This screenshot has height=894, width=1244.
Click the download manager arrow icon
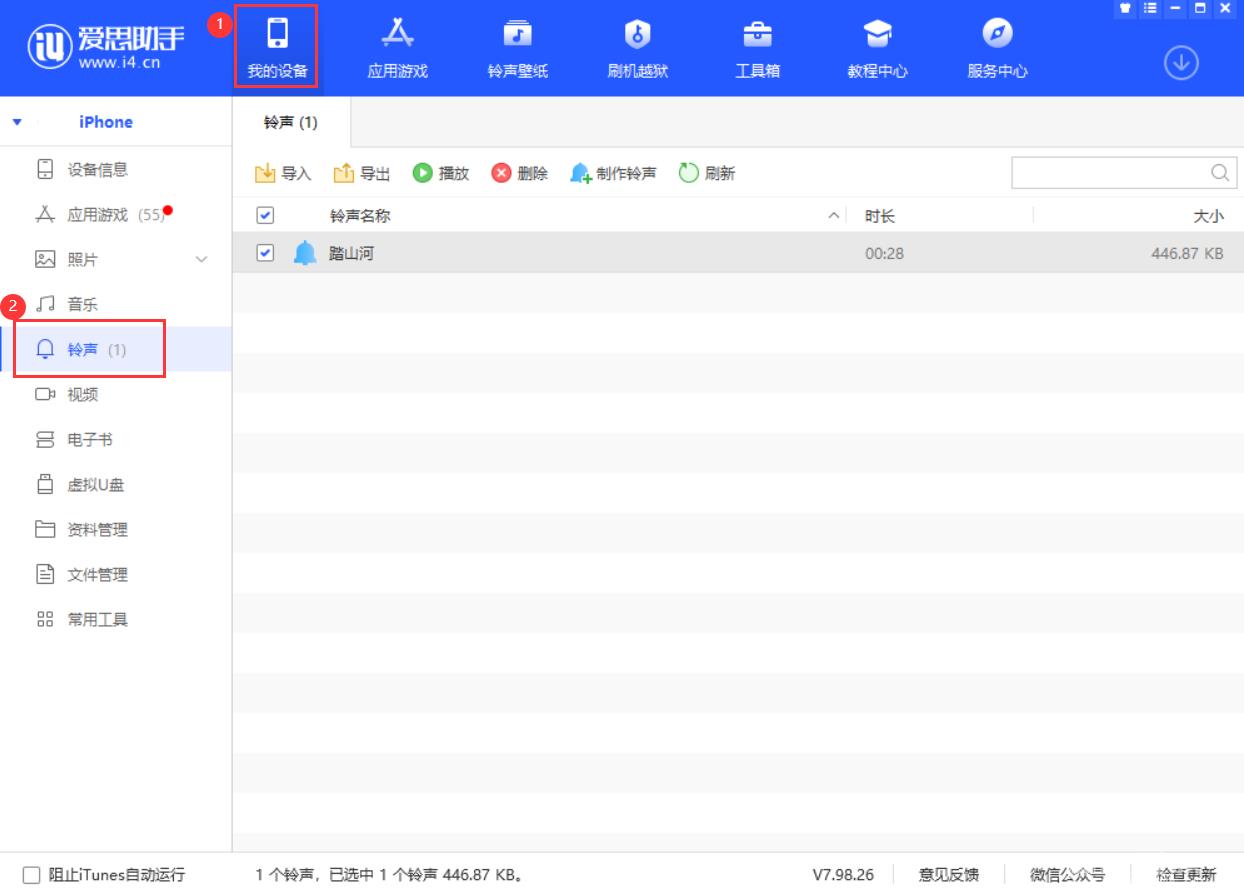(x=1181, y=64)
